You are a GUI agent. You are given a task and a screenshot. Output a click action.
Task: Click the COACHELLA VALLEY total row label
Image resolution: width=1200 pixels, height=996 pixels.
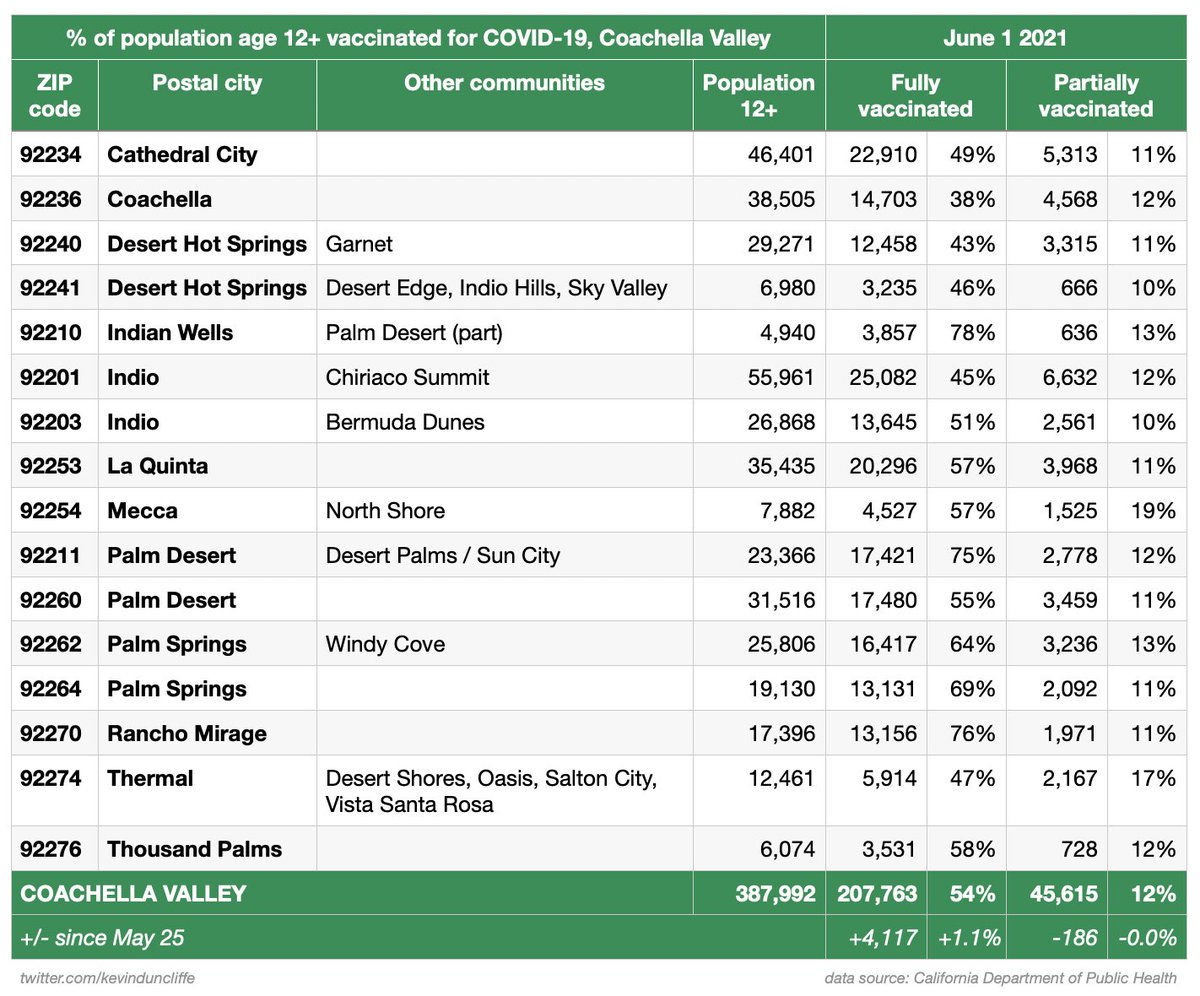pos(133,893)
